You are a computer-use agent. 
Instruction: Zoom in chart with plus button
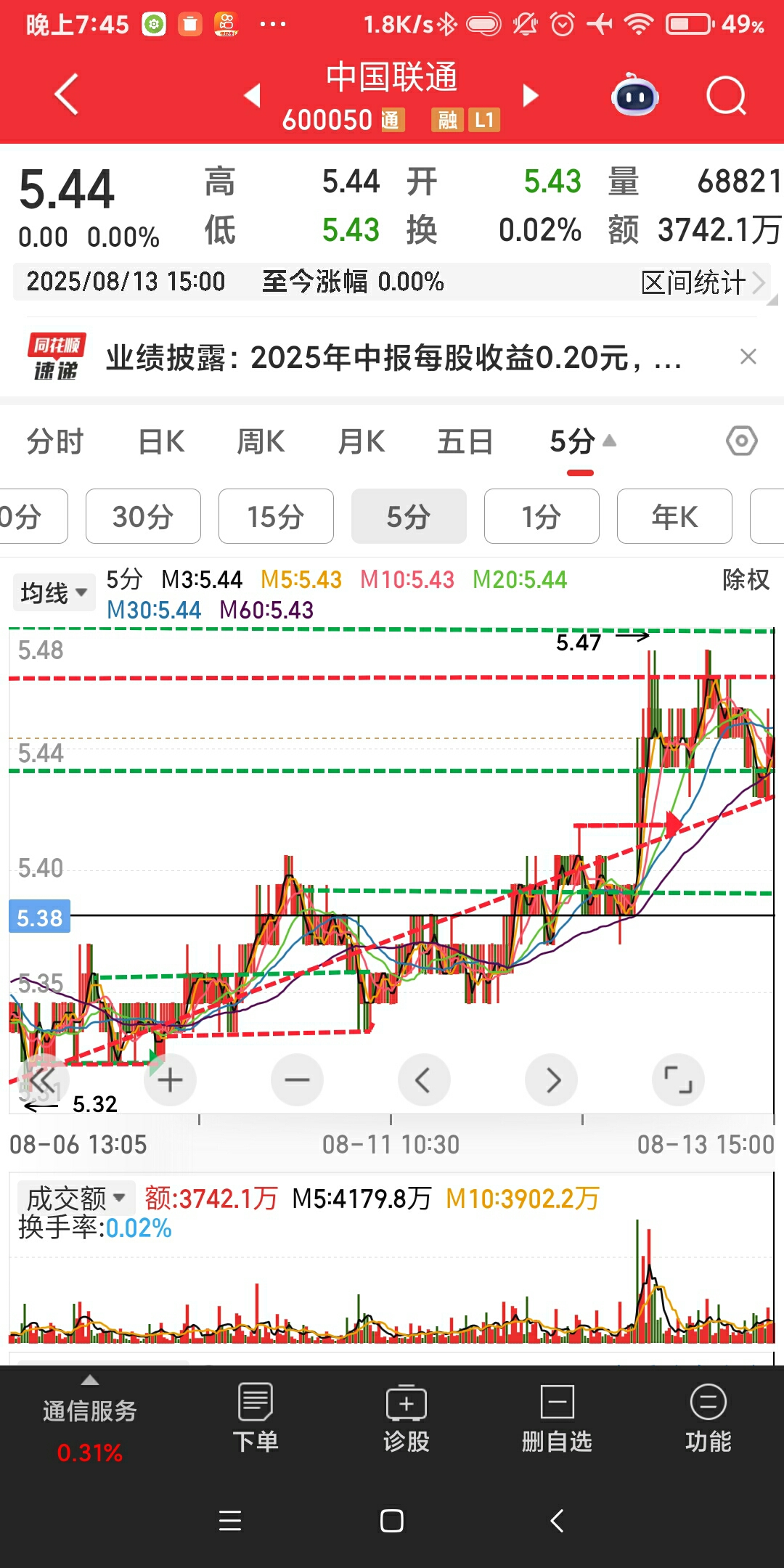(170, 1080)
